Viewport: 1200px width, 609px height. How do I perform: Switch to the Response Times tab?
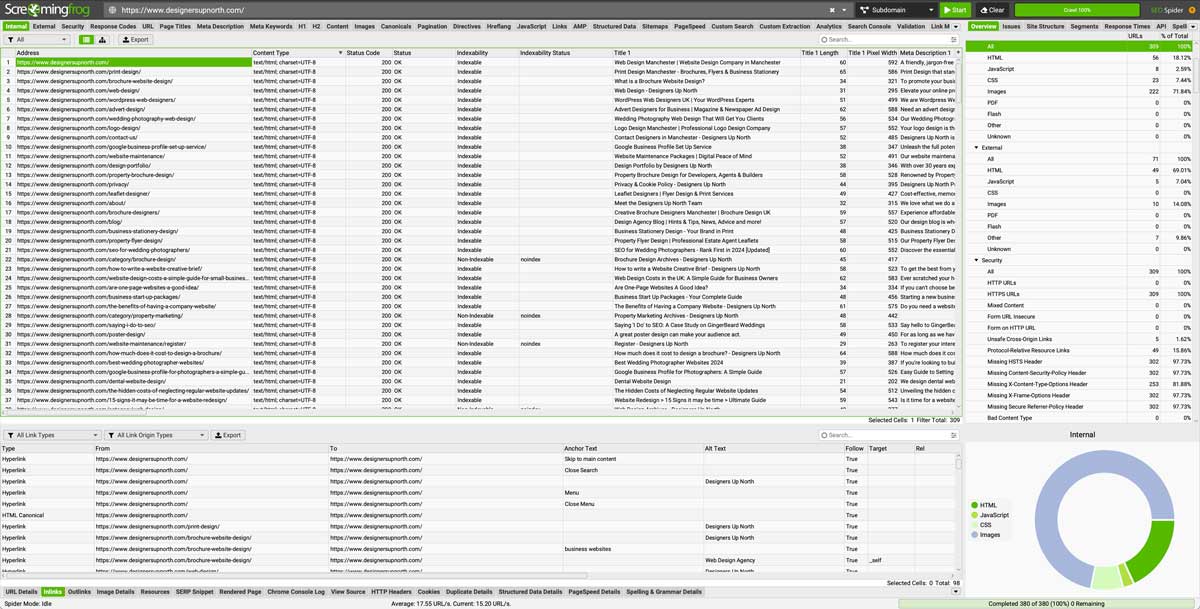click(x=1127, y=26)
